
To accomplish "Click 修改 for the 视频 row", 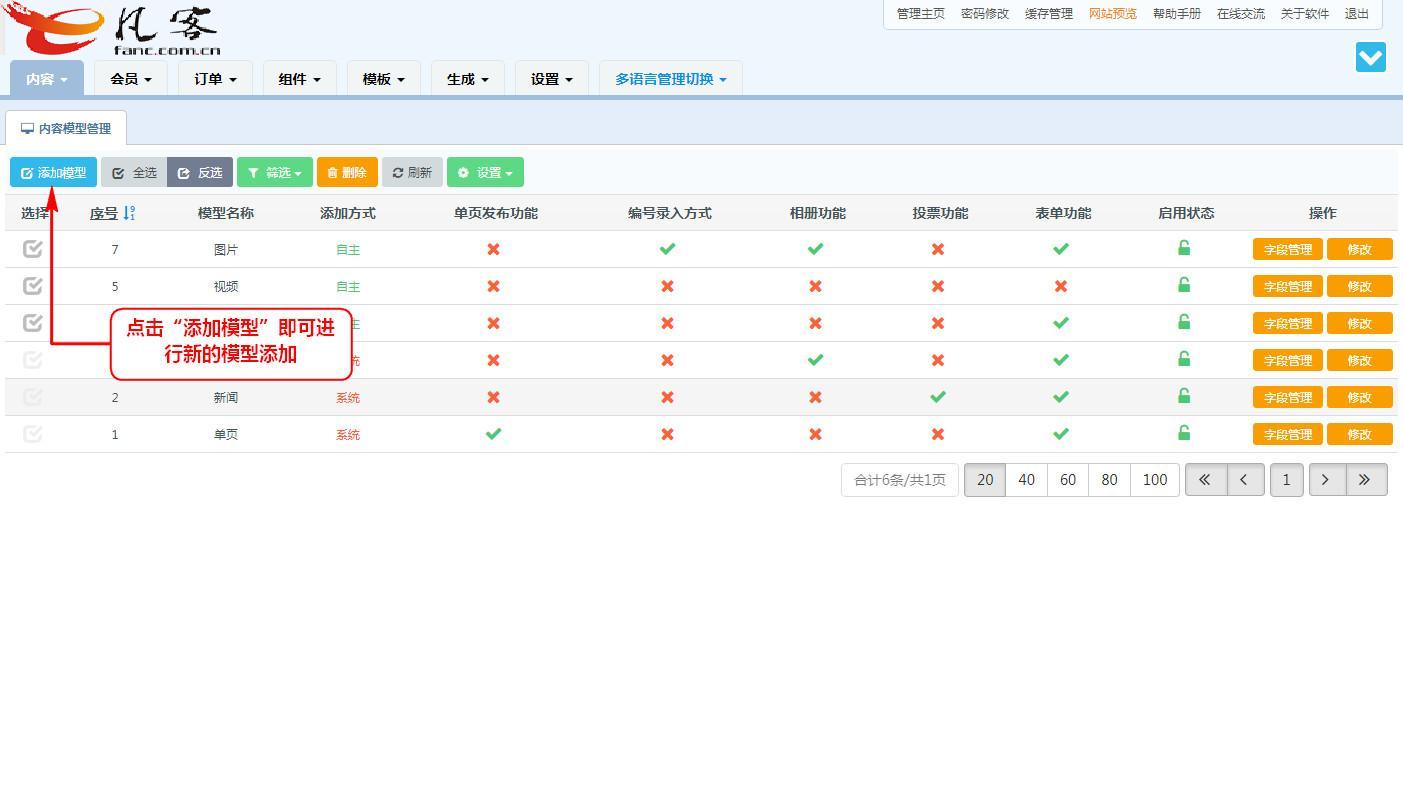I will 1359,286.
